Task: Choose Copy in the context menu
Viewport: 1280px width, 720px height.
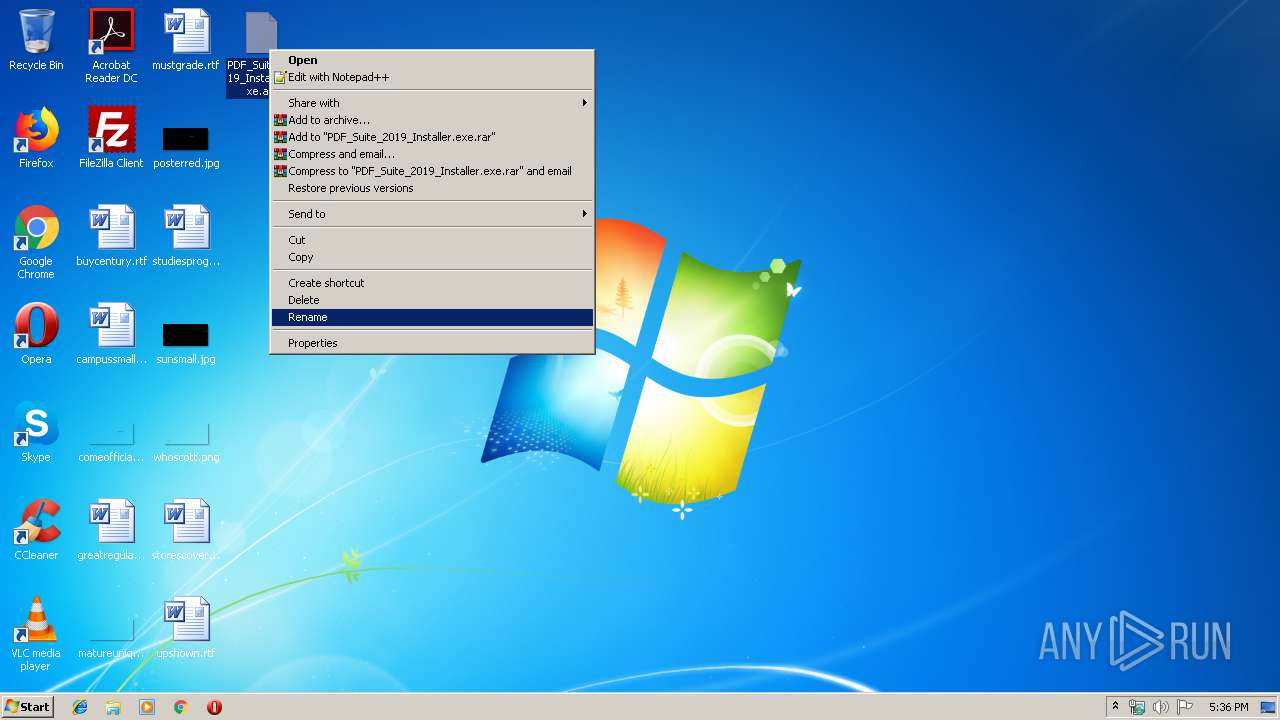Action: (x=432, y=257)
